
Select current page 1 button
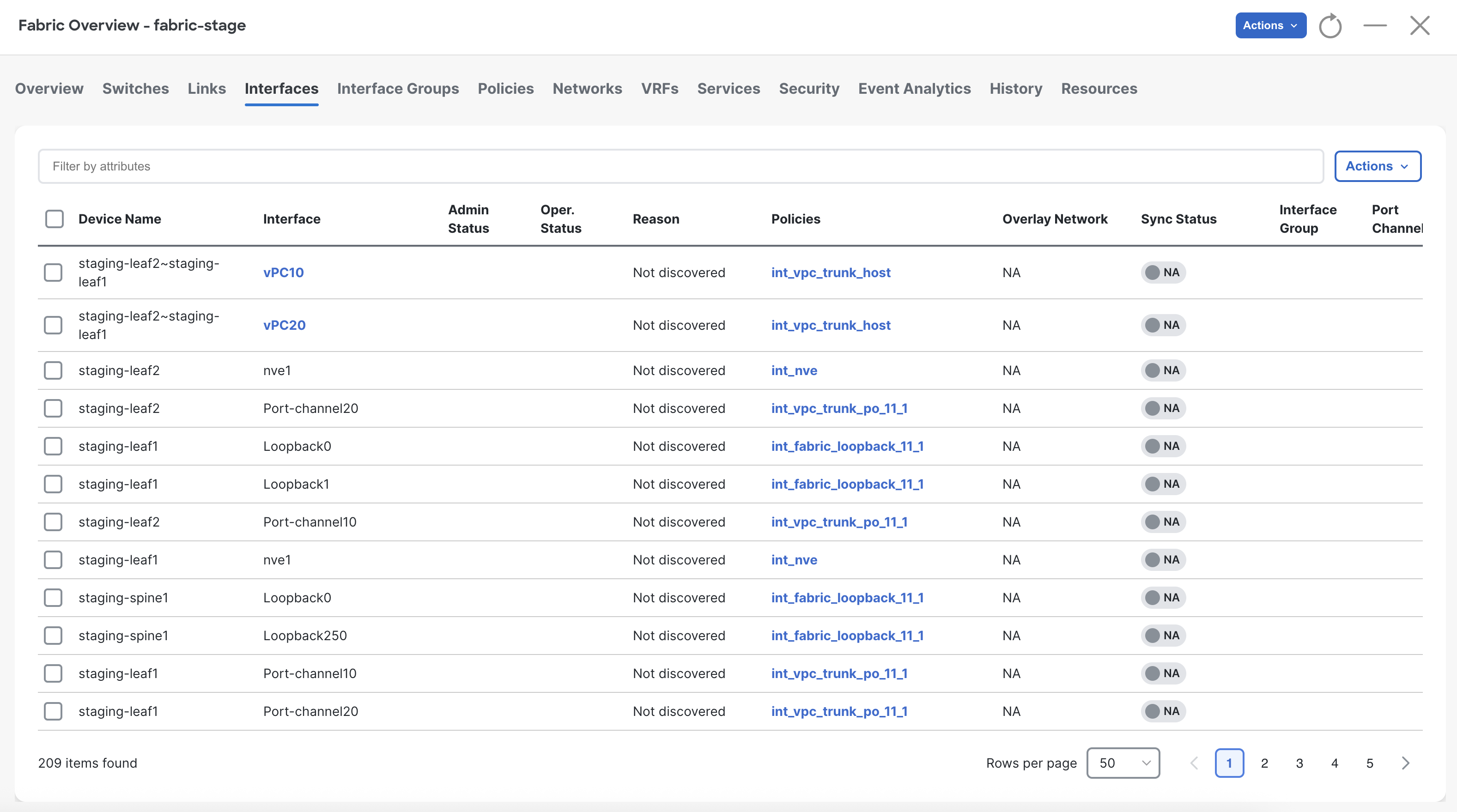(1229, 763)
